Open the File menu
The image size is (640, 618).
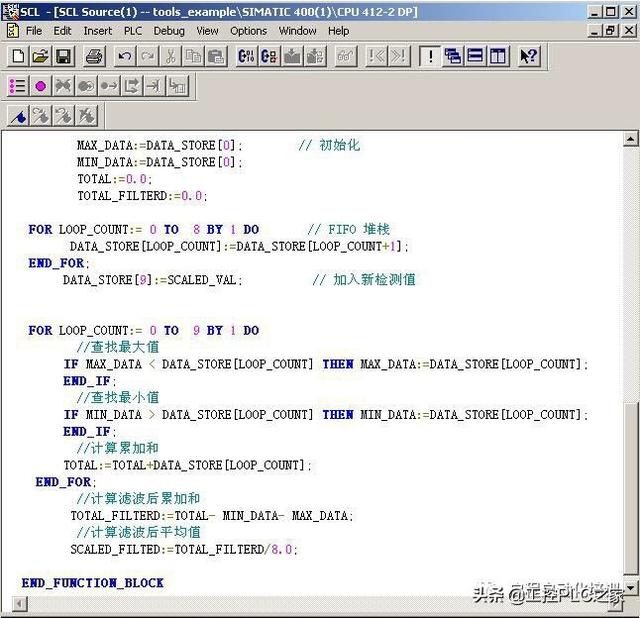click(34, 31)
